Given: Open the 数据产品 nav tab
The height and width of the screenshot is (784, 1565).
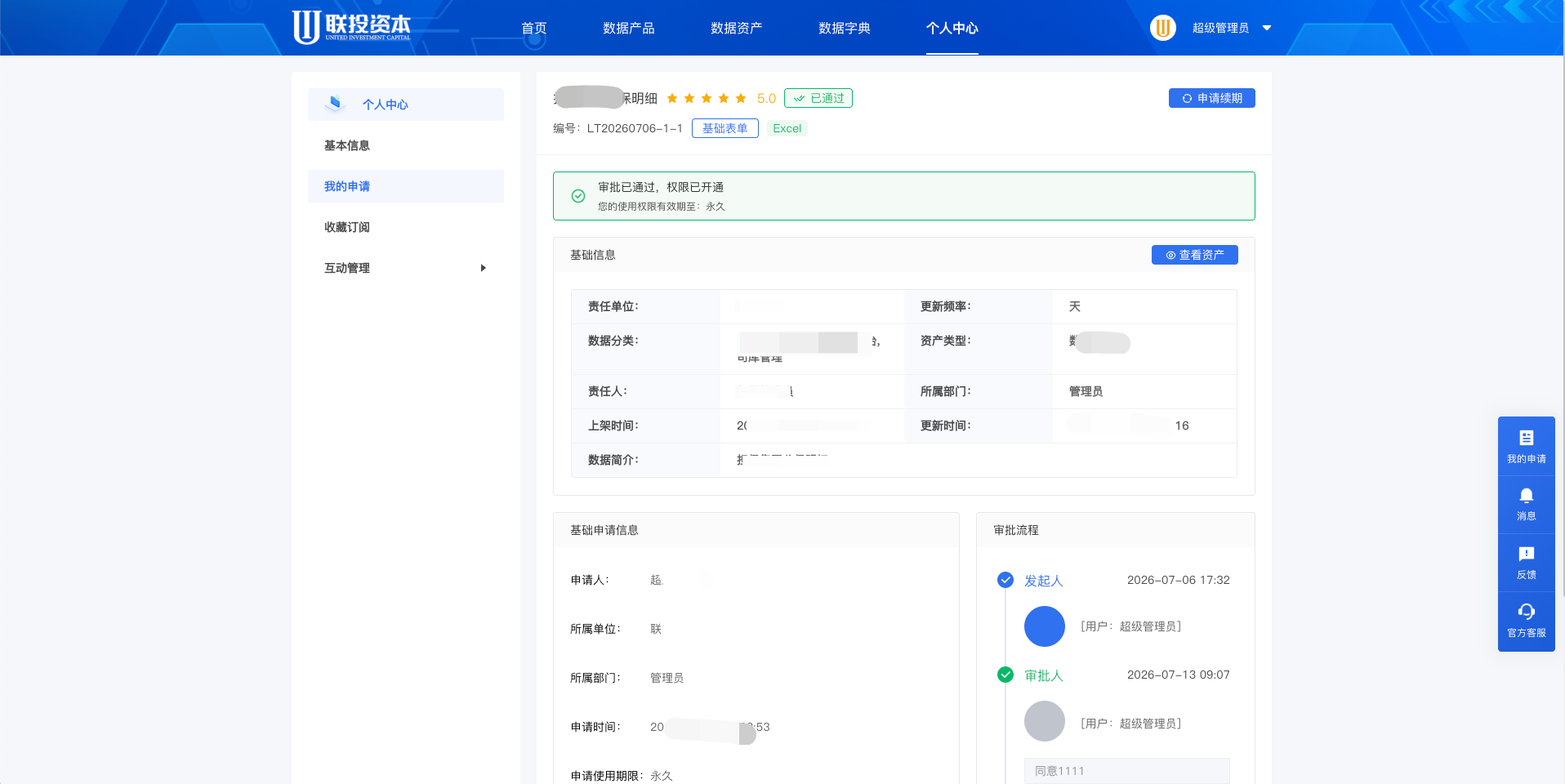Looking at the screenshot, I should (629, 28).
